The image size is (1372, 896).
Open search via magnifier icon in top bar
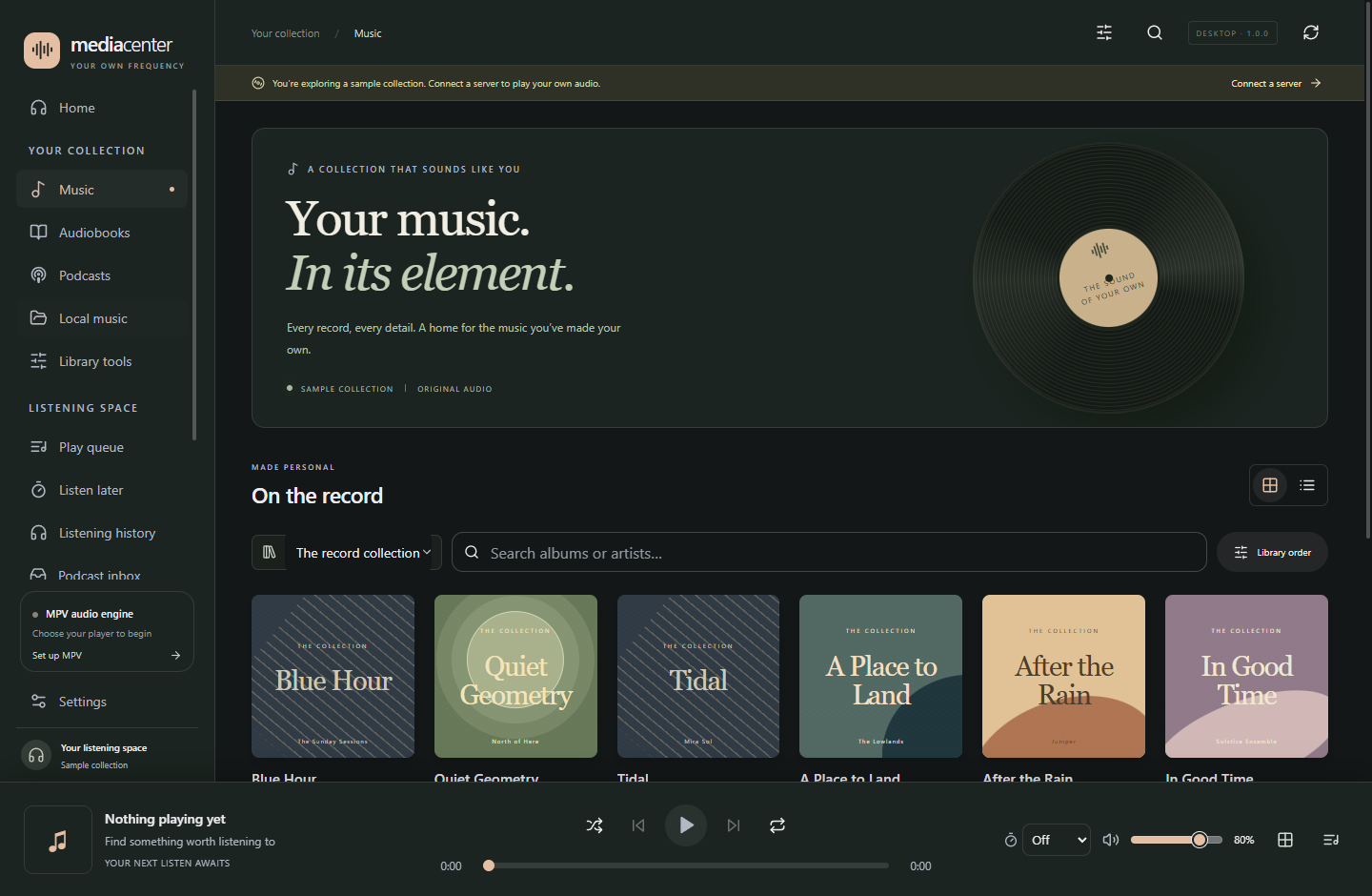coord(1155,32)
